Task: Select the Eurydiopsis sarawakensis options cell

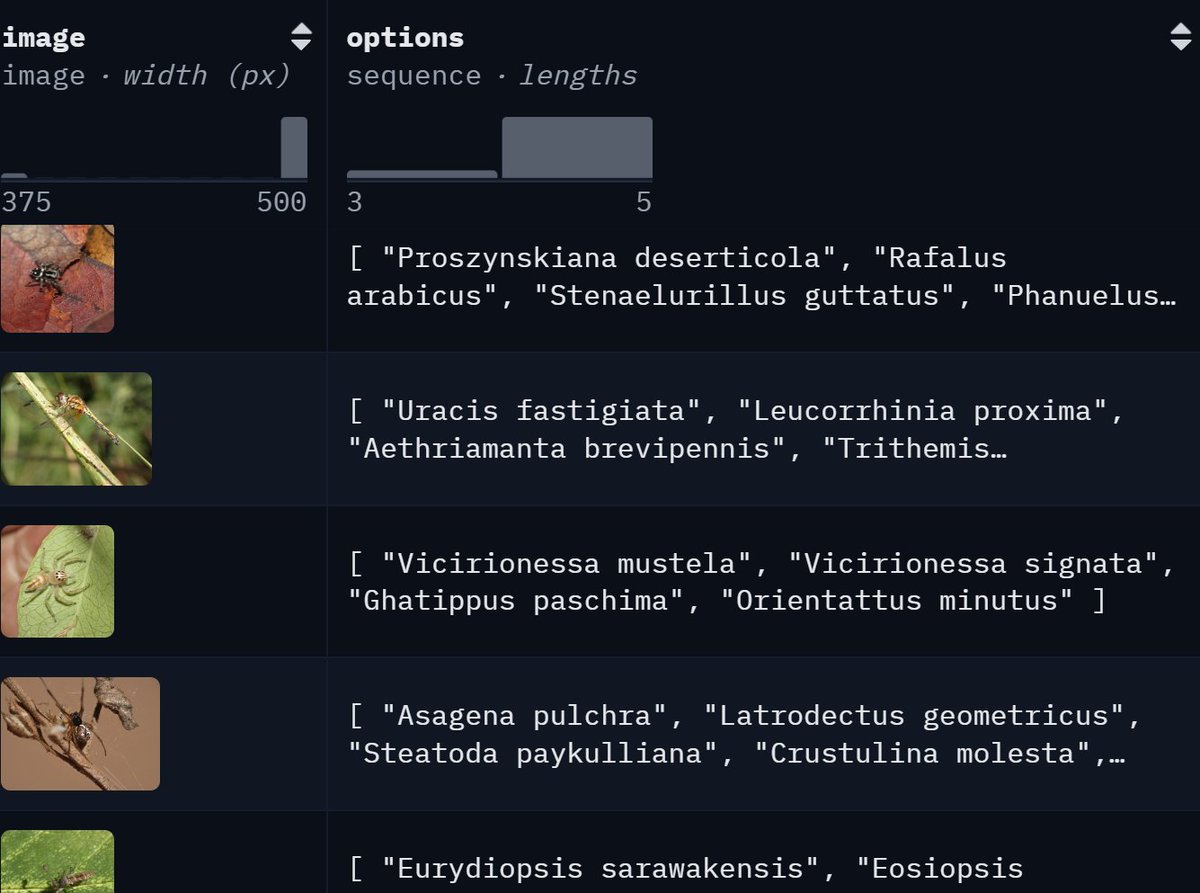Action: click(x=763, y=852)
